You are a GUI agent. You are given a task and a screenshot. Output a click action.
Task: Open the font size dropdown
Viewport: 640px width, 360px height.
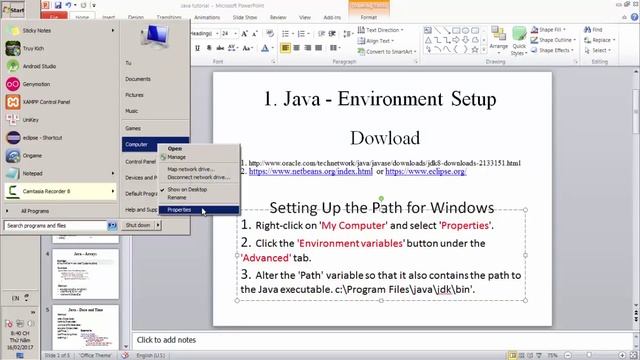(x=236, y=33)
